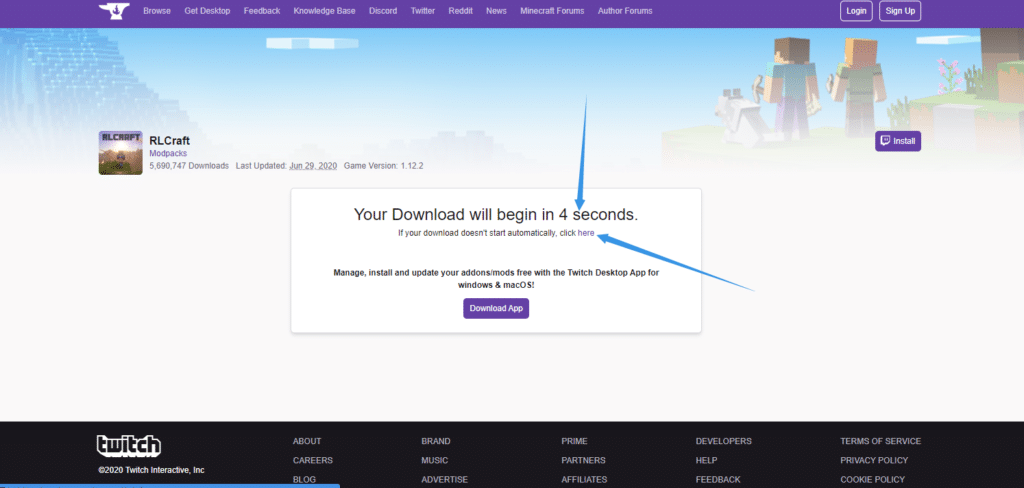Screen dimensions: 1024x488
Task: Visit the Discord link in header
Action: pyautogui.click(x=381, y=11)
